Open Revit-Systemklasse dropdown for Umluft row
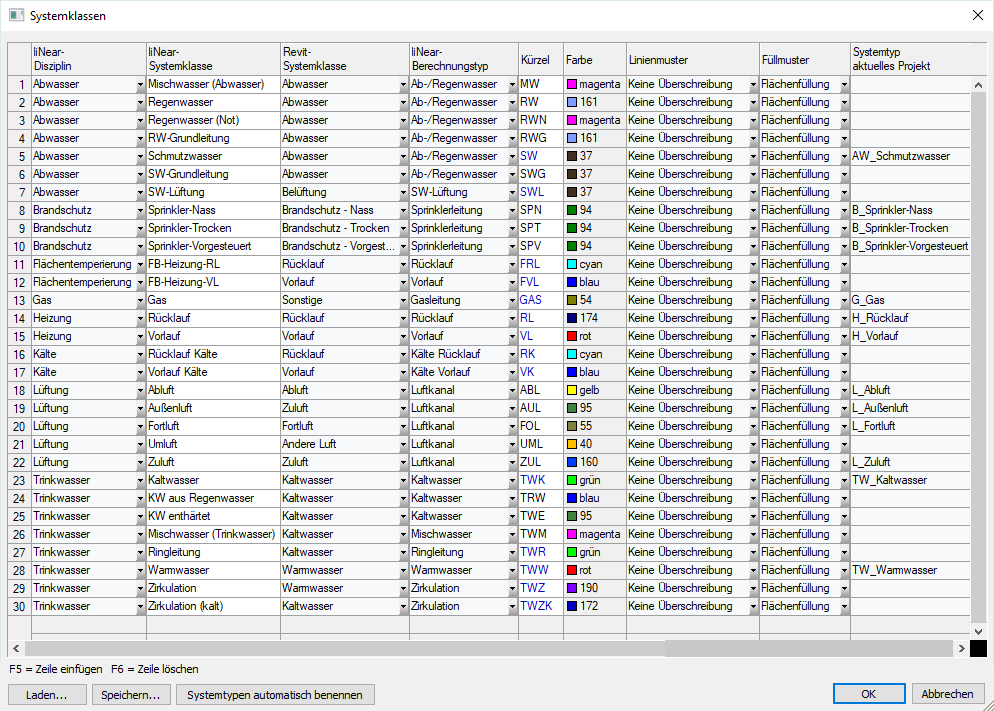The image size is (994, 711). point(403,444)
